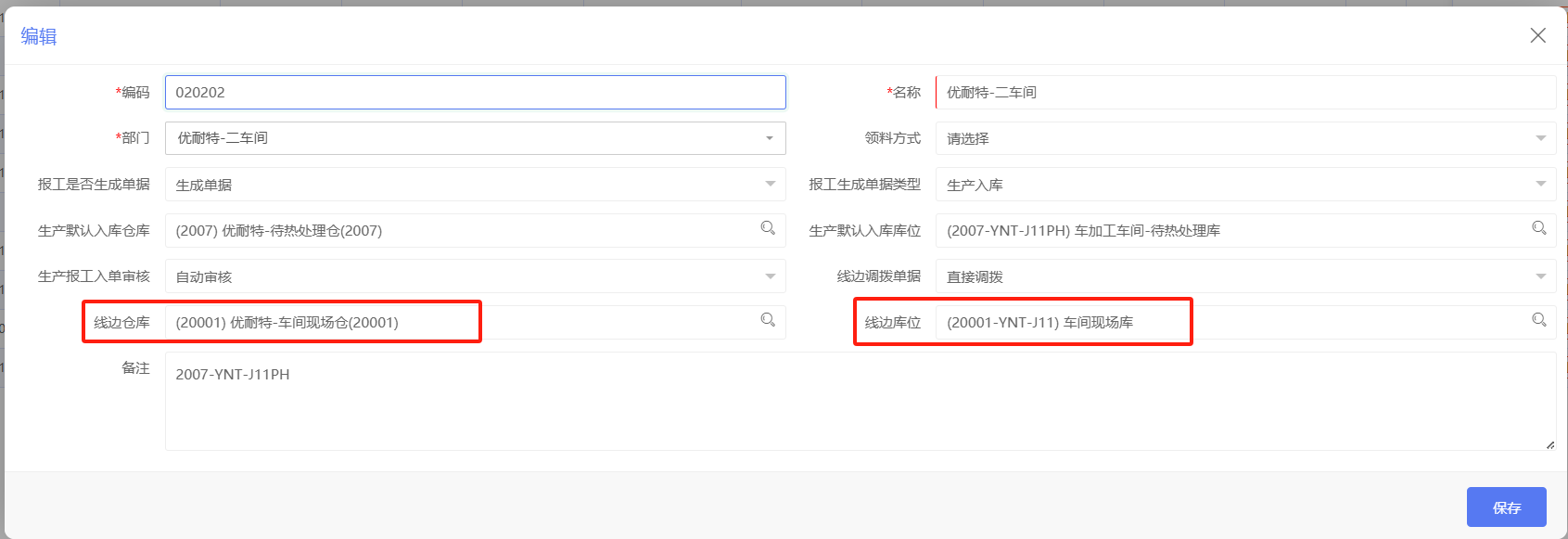Click the 备注 text area
This screenshot has height=539, width=1568.
pyautogui.click(x=860, y=402)
